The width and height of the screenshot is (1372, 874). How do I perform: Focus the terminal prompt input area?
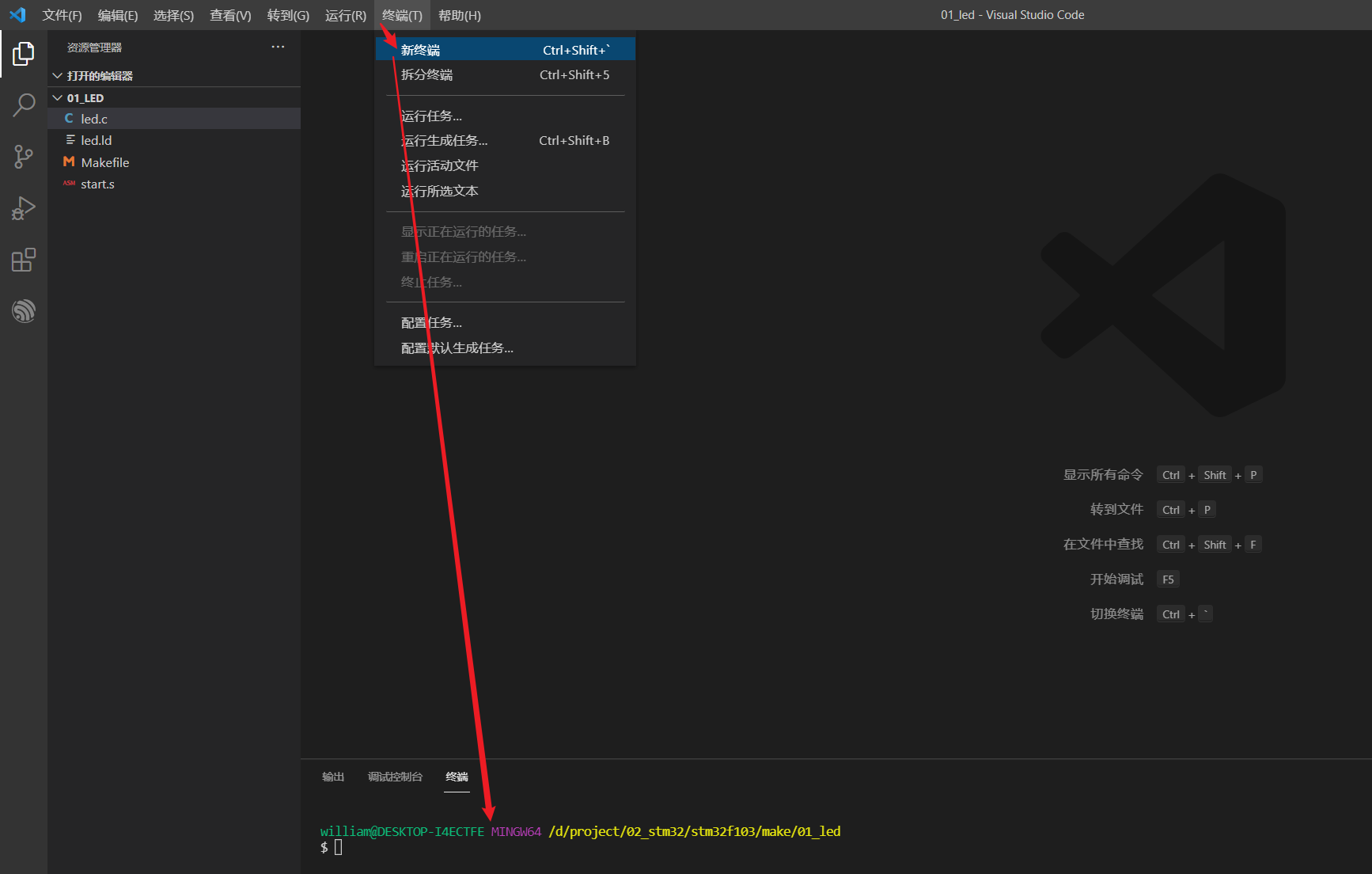pos(338,847)
